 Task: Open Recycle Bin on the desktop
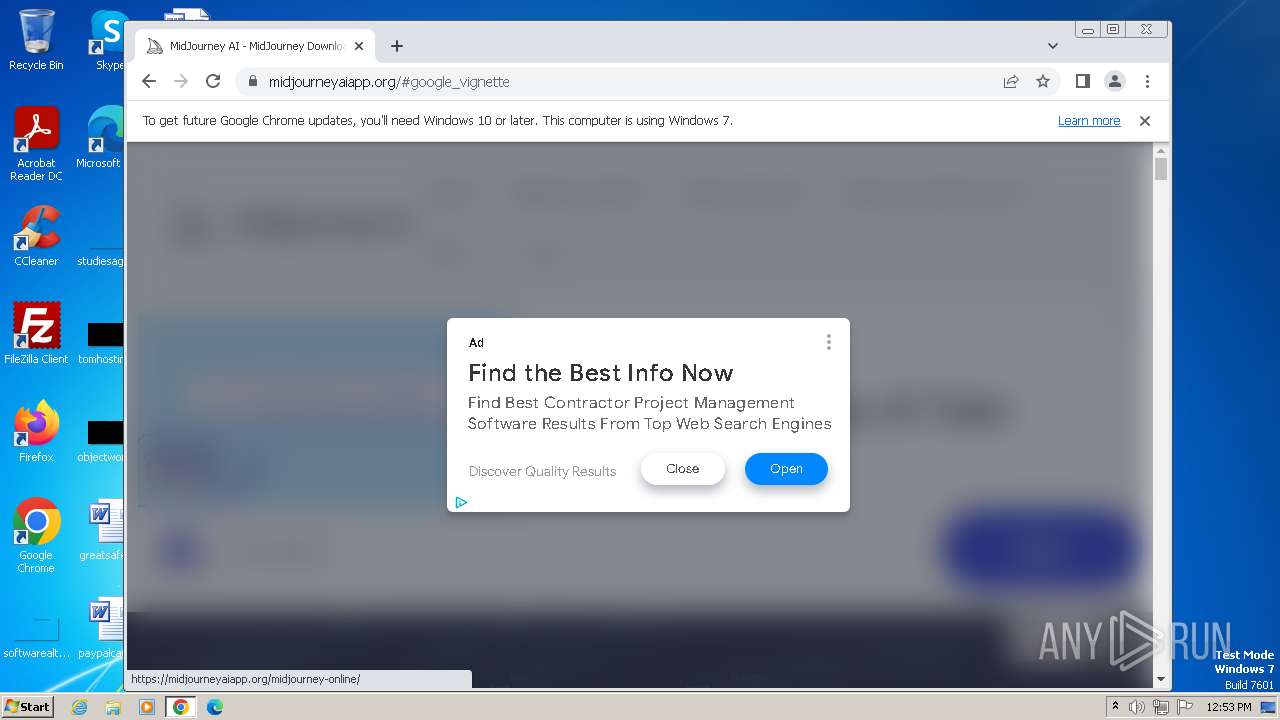[x=36, y=40]
